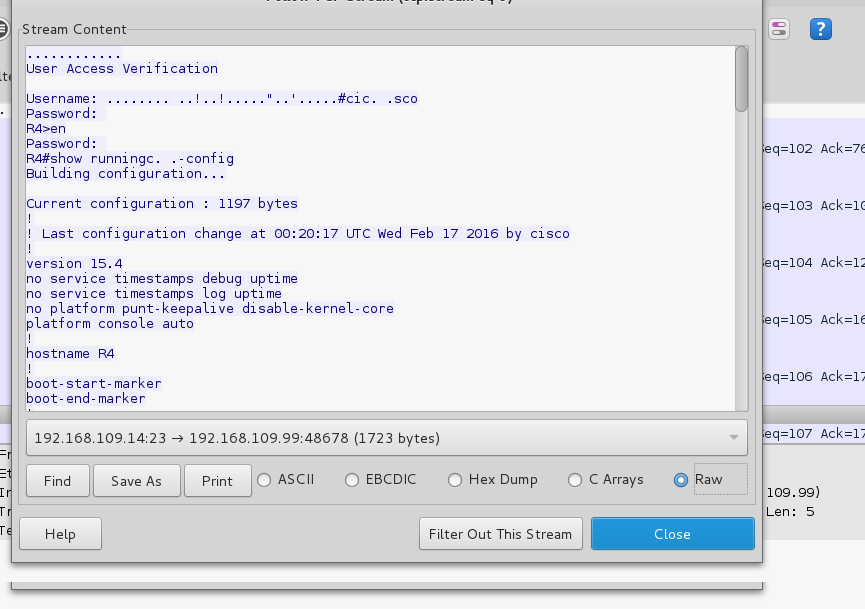
Task: Click the 'platform console auto' line
Action: [x=110, y=323]
